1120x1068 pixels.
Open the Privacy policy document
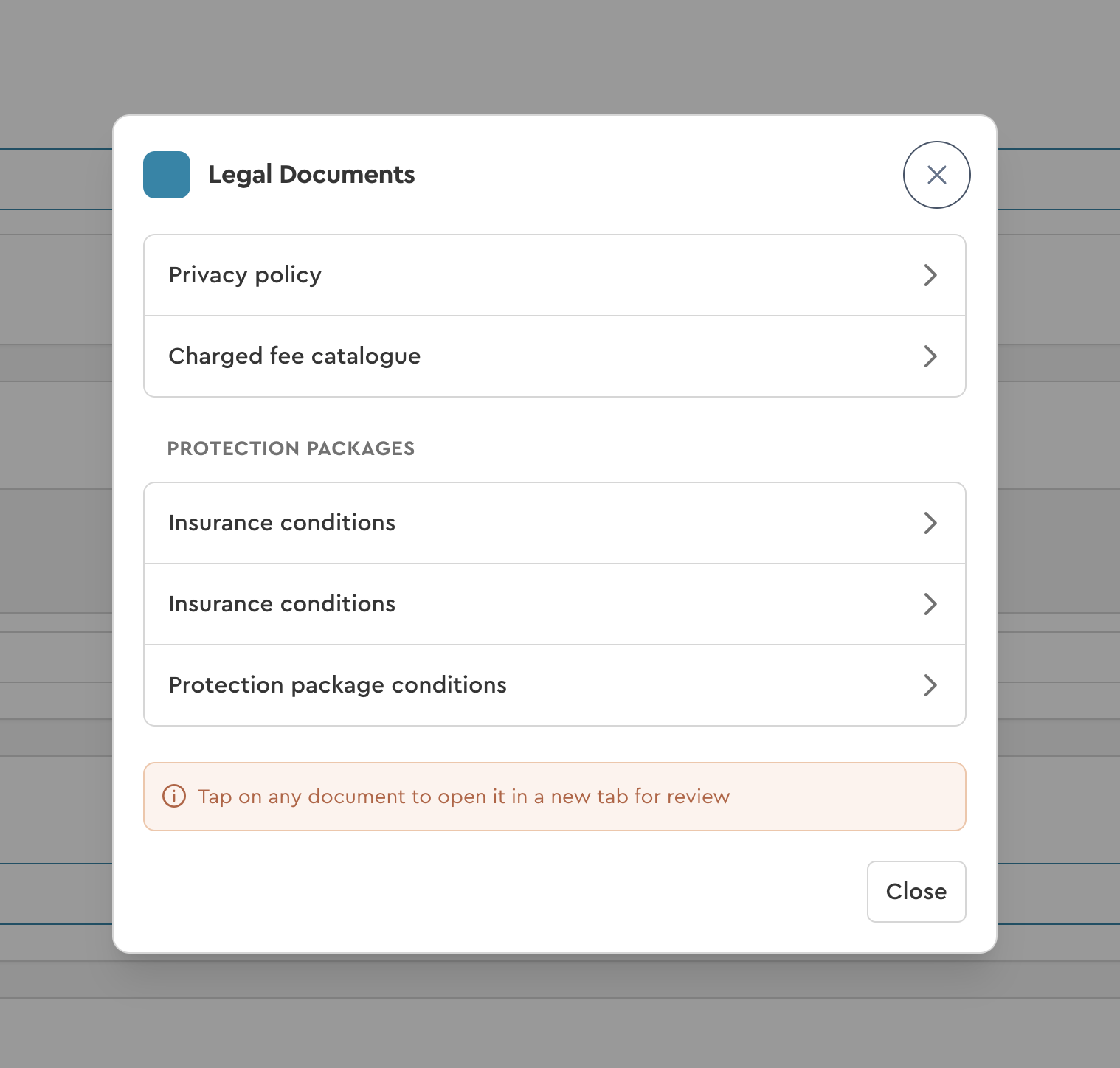tap(245, 275)
